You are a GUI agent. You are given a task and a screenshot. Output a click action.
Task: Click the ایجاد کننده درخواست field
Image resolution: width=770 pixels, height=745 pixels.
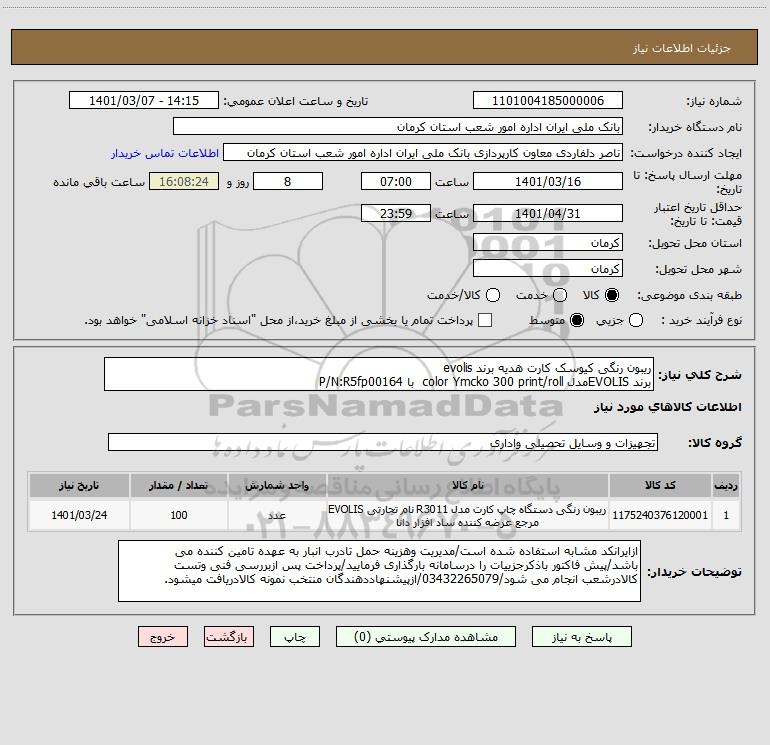pyautogui.click(x=423, y=153)
